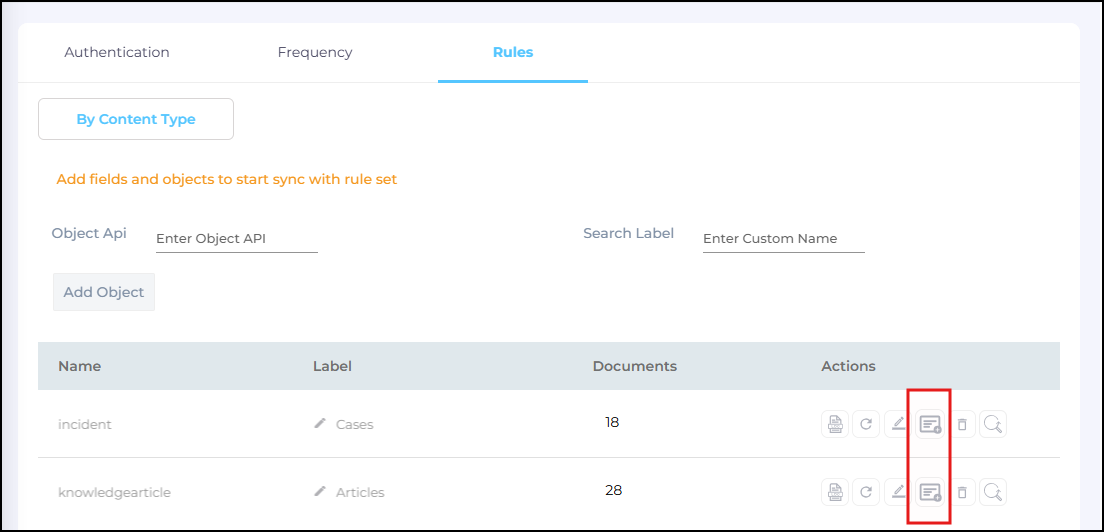Click the edit pencil action for incident
This screenshot has width=1104, height=532.
click(x=898, y=424)
